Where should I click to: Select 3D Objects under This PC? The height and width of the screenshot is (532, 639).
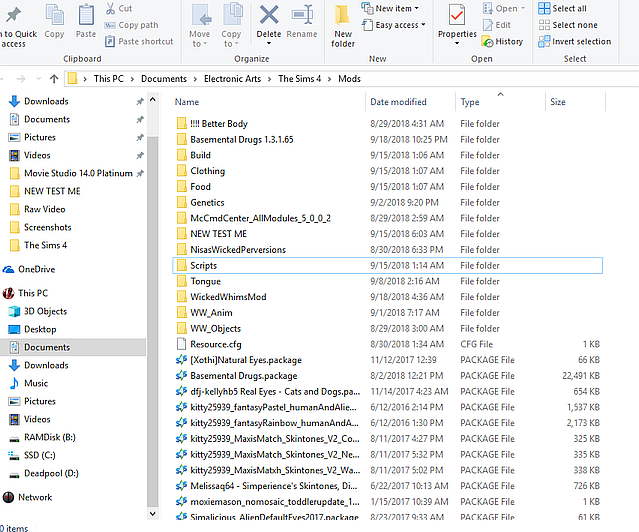click(45, 311)
